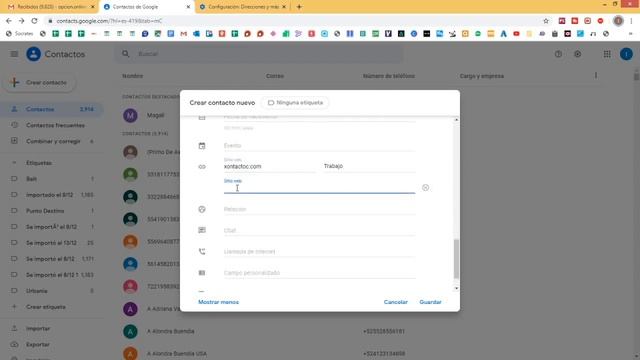Open the Trabajo label field for website

coord(369,166)
